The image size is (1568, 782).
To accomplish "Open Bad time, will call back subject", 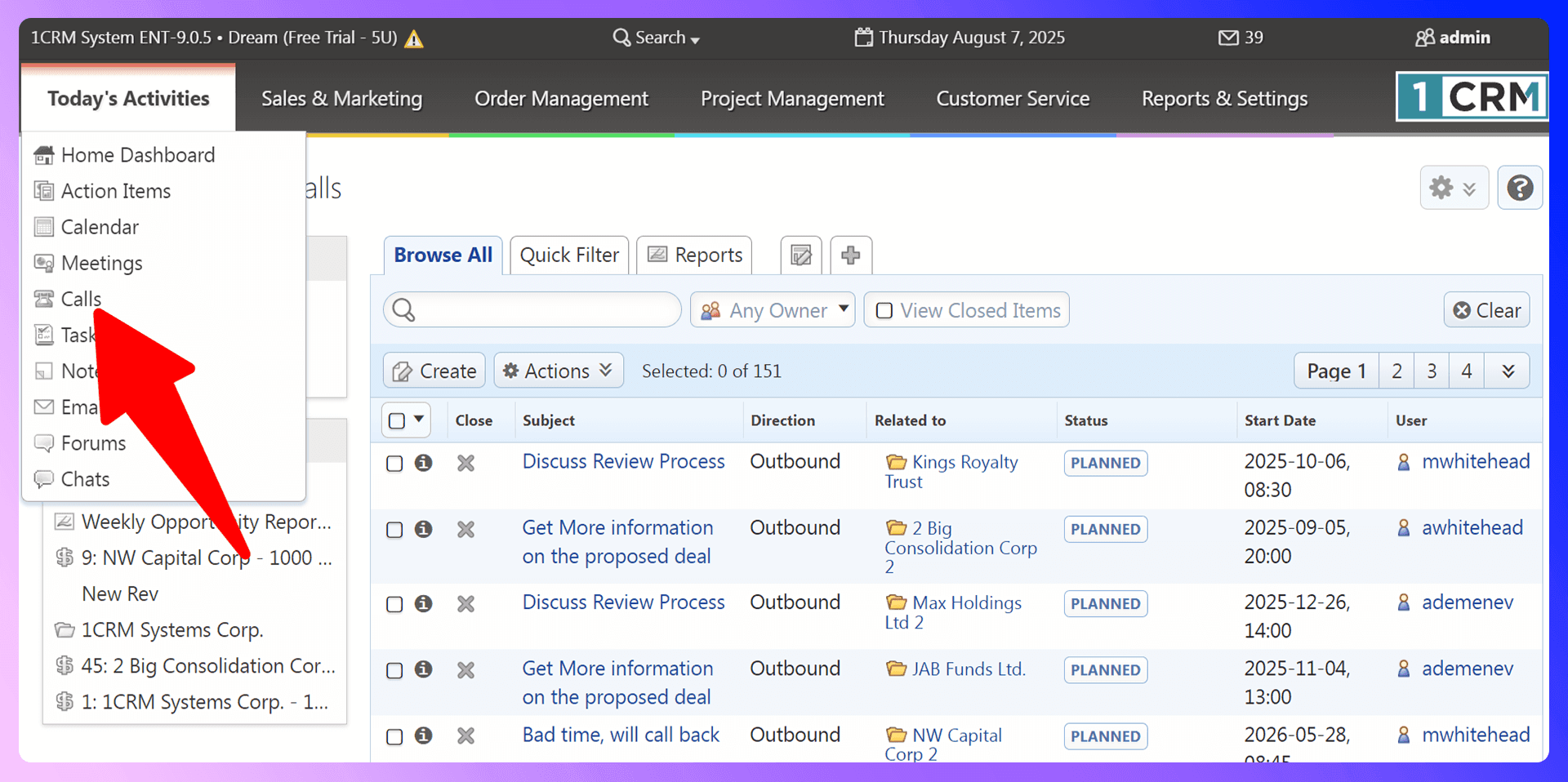I will point(621,735).
